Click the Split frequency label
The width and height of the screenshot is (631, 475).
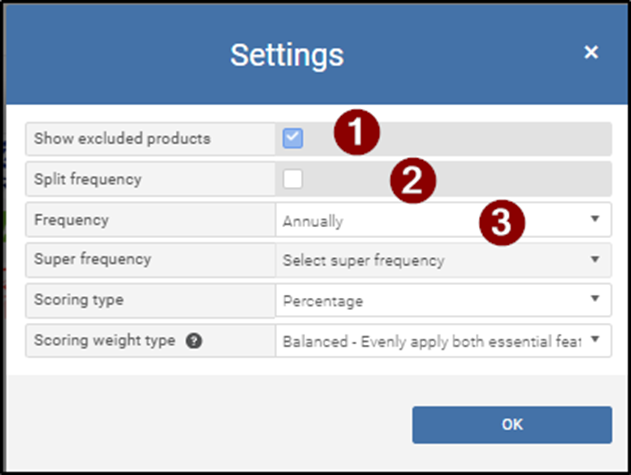[88, 180]
